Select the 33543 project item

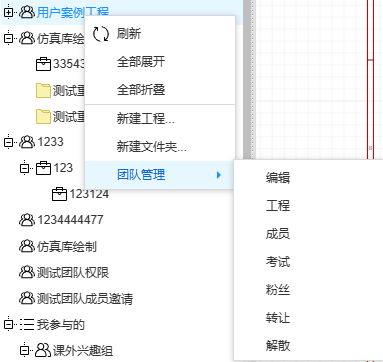click(x=69, y=64)
